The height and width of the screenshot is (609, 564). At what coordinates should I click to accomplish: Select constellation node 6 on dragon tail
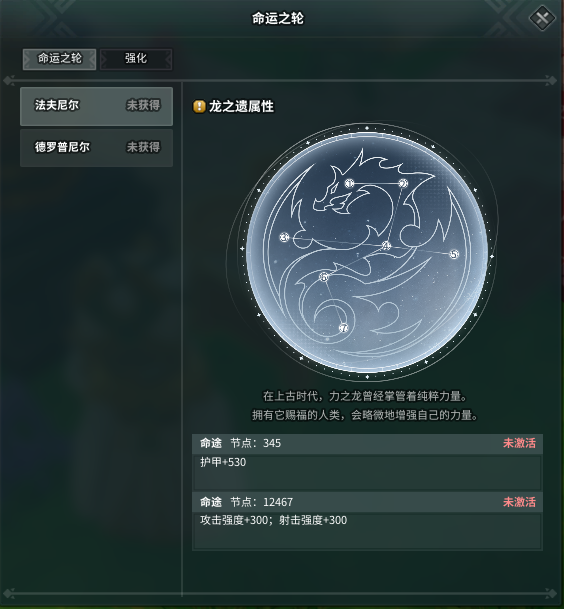324,277
